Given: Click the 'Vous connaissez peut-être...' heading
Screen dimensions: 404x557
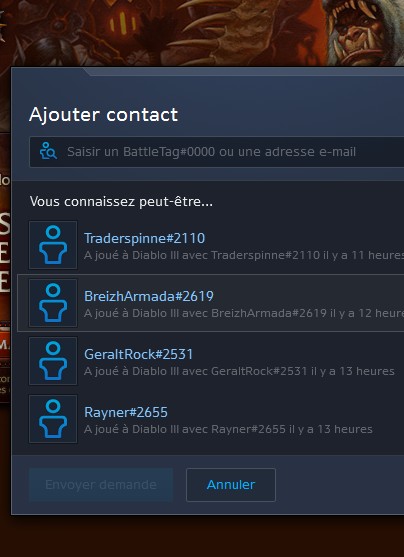Looking at the screenshot, I should (x=121, y=202).
